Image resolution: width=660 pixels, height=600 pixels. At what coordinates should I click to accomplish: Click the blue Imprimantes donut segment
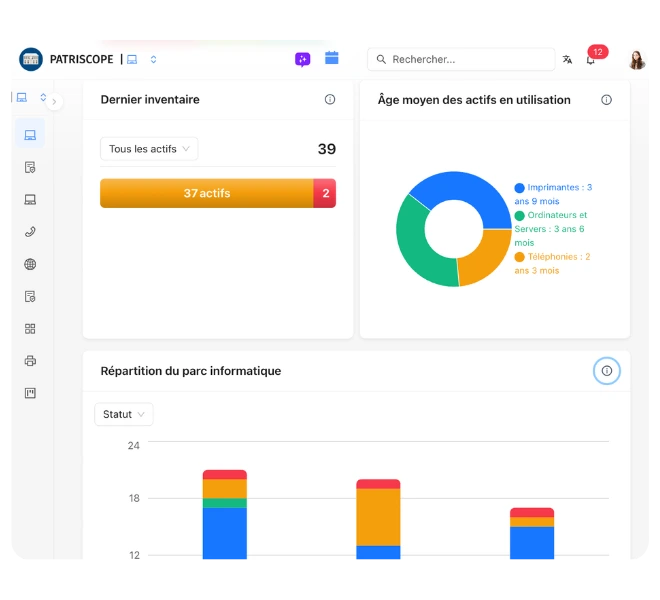coord(467,187)
